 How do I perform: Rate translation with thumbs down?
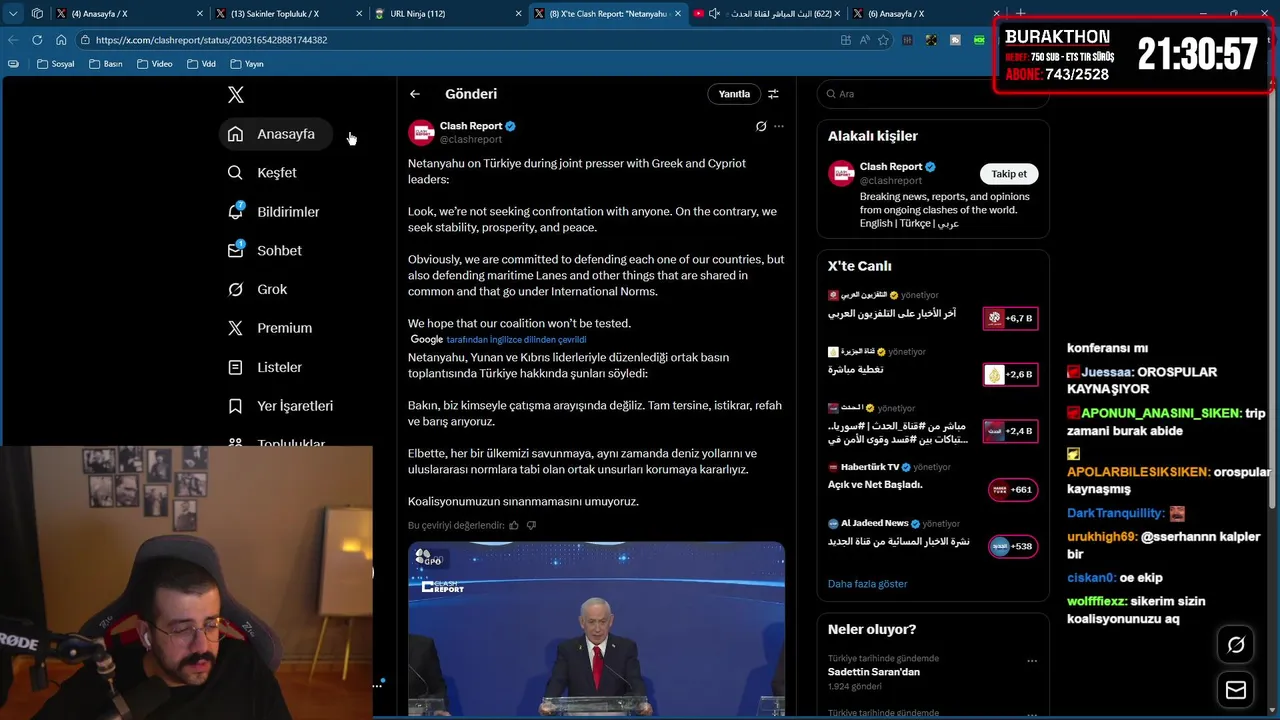pos(531,525)
